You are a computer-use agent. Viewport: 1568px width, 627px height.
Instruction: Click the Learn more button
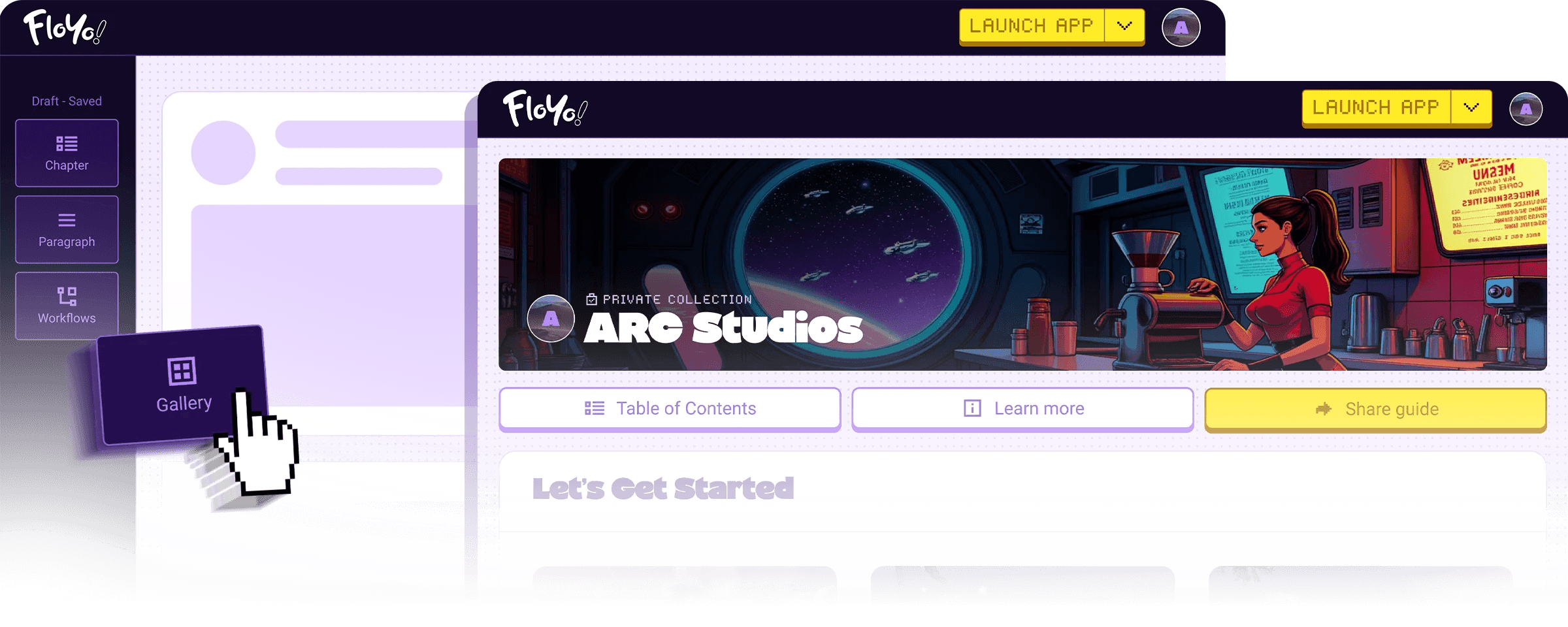(x=1022, y=409)
